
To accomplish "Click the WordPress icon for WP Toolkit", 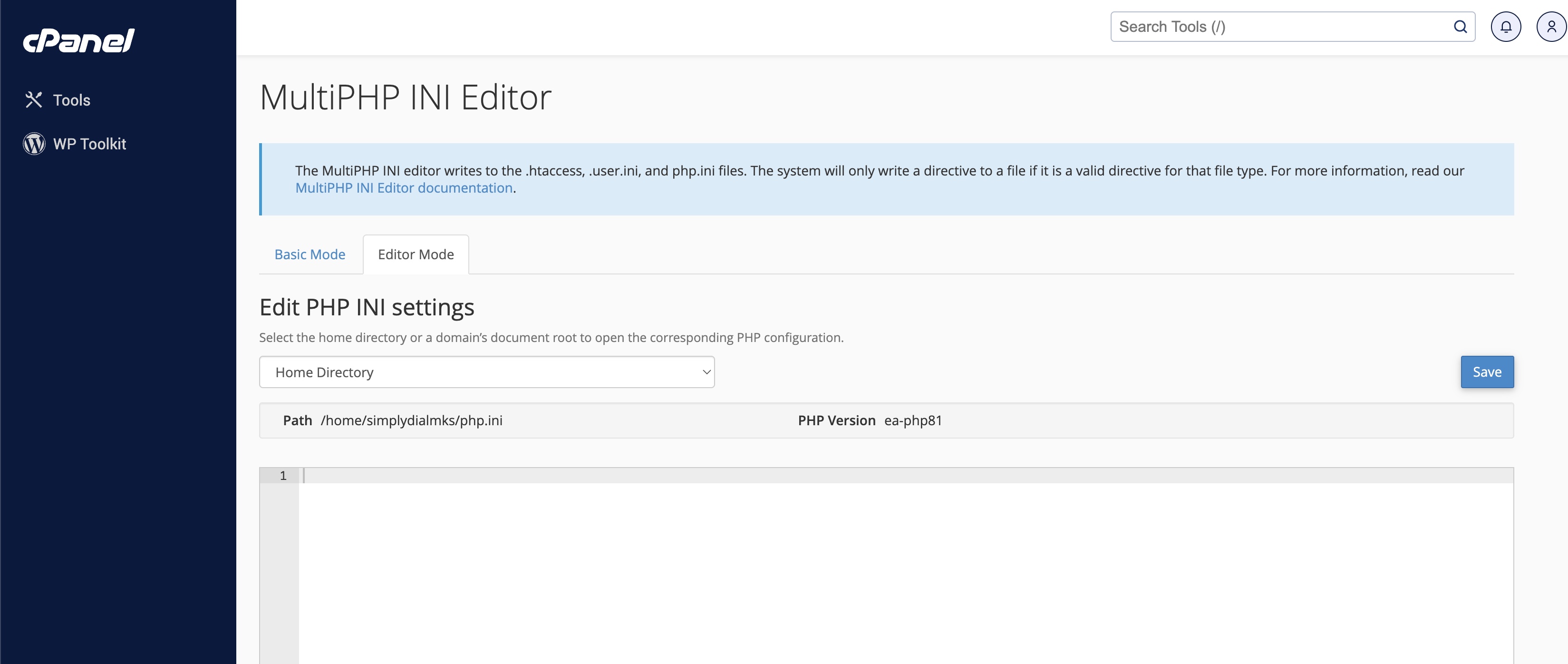I will tap(34, 144).
